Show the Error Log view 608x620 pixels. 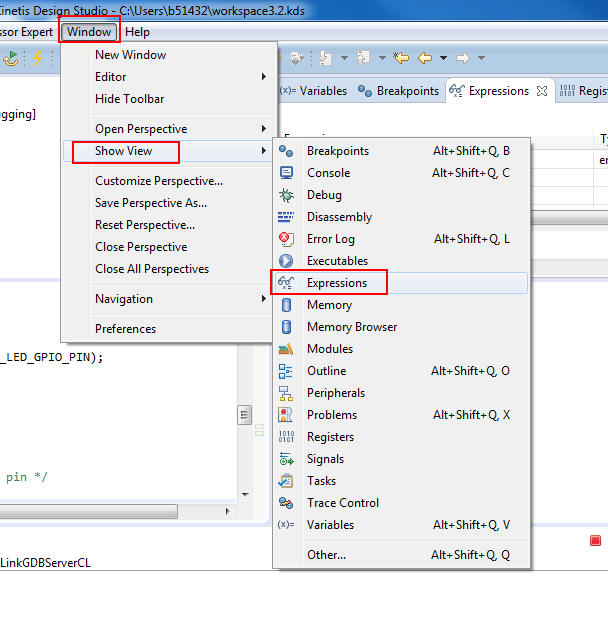[401, 239]
